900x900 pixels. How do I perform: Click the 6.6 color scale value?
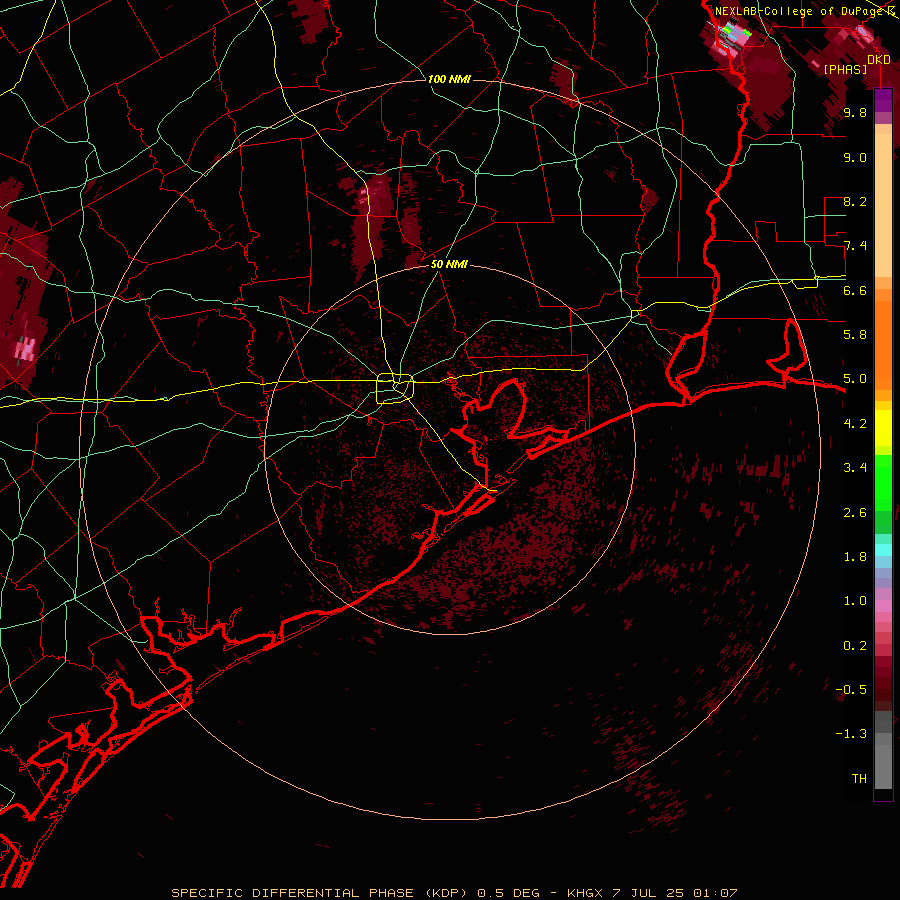[855, 290]
